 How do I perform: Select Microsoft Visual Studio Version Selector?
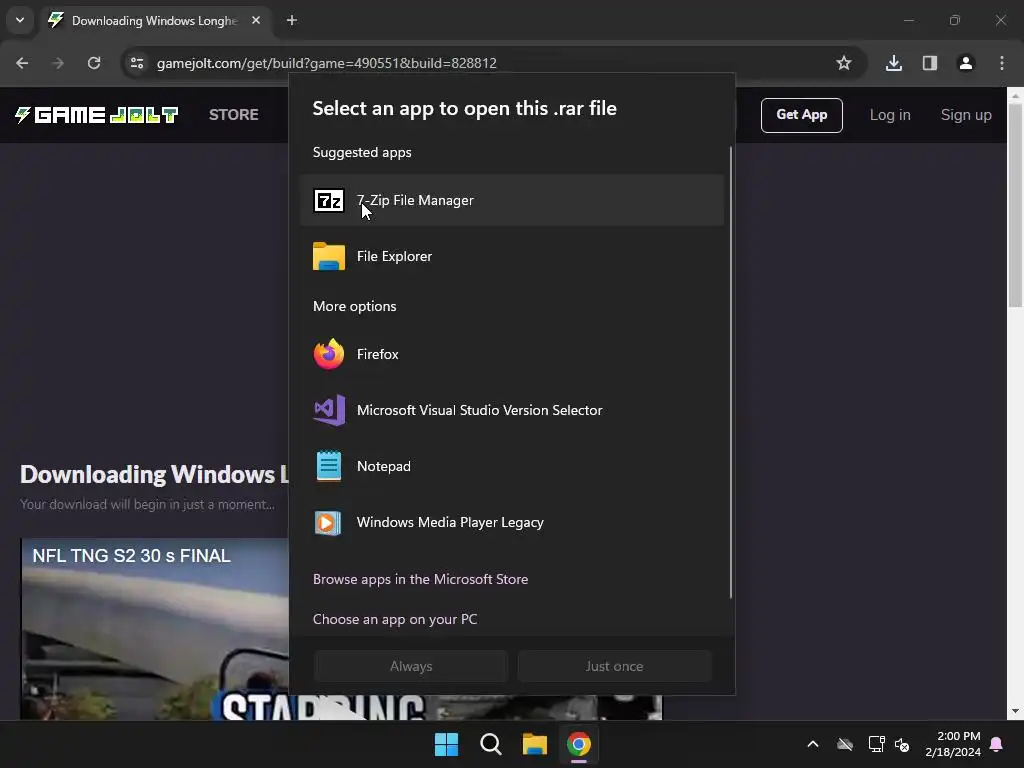[512, 410]
